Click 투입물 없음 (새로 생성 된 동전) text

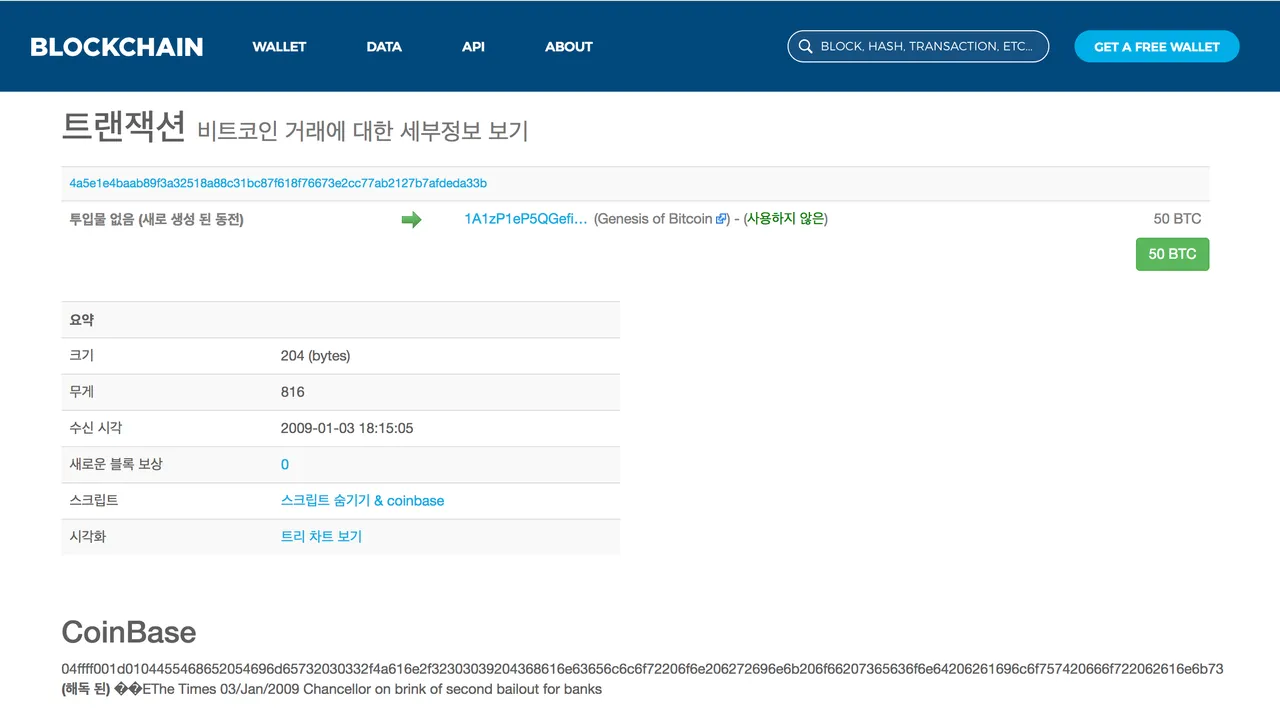[156, 219]
